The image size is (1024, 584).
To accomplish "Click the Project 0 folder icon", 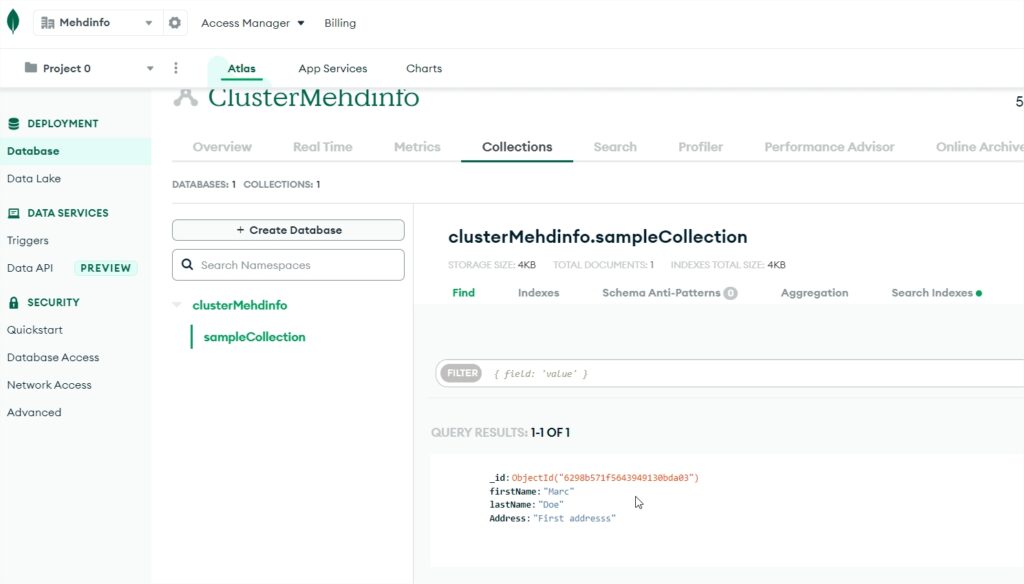I will coord(31,67).
